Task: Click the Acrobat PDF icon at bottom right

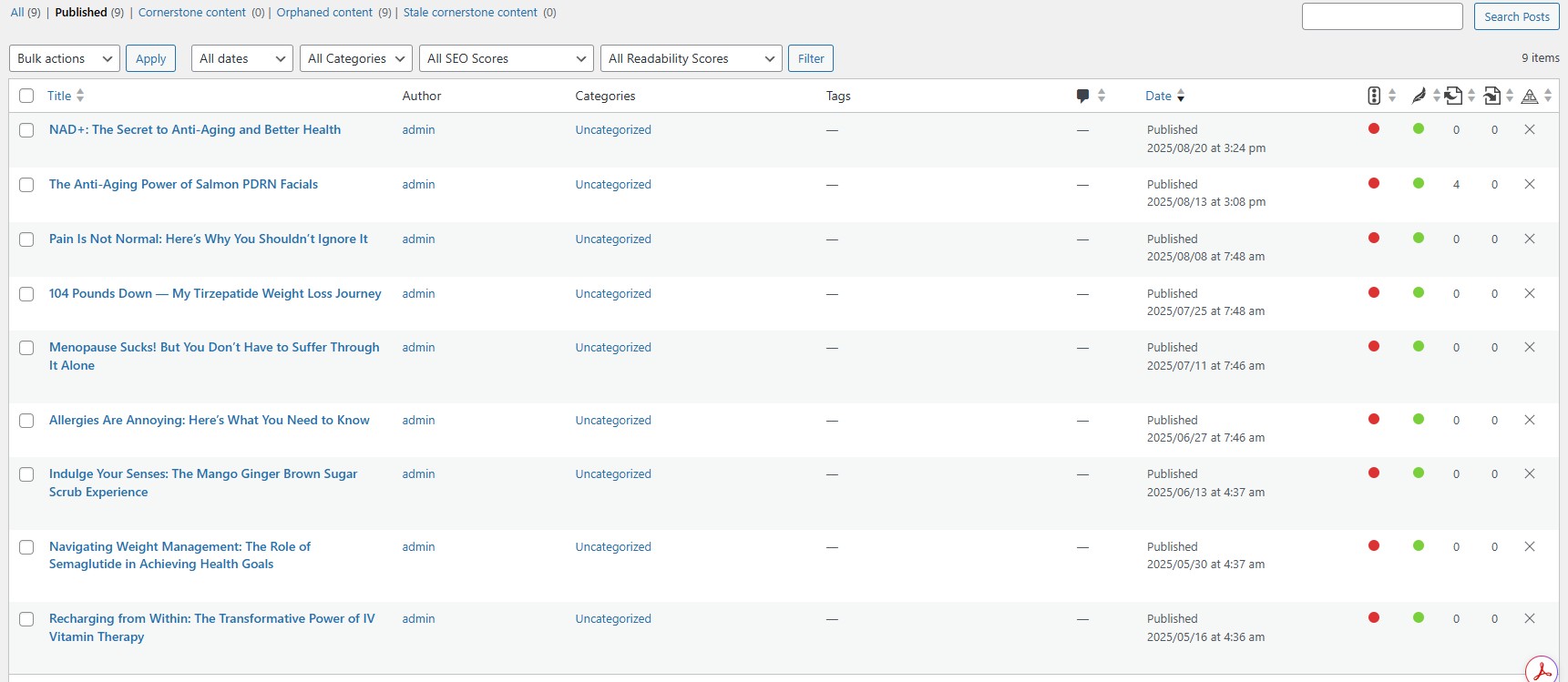Action: click(x=1542, y=671)
